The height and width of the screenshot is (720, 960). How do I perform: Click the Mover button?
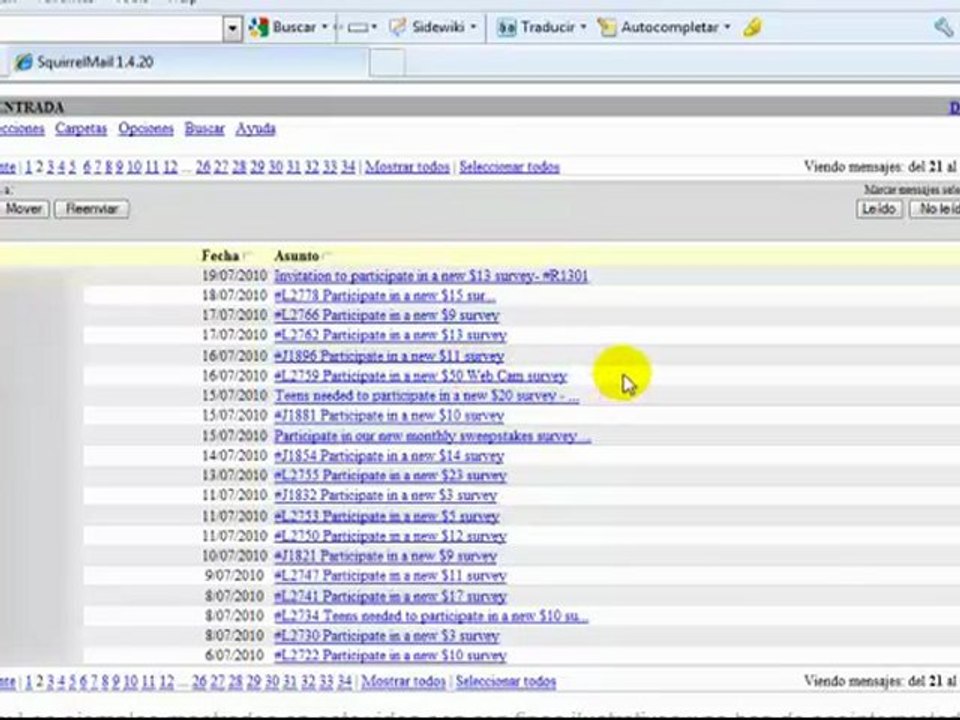coord(24,209)
